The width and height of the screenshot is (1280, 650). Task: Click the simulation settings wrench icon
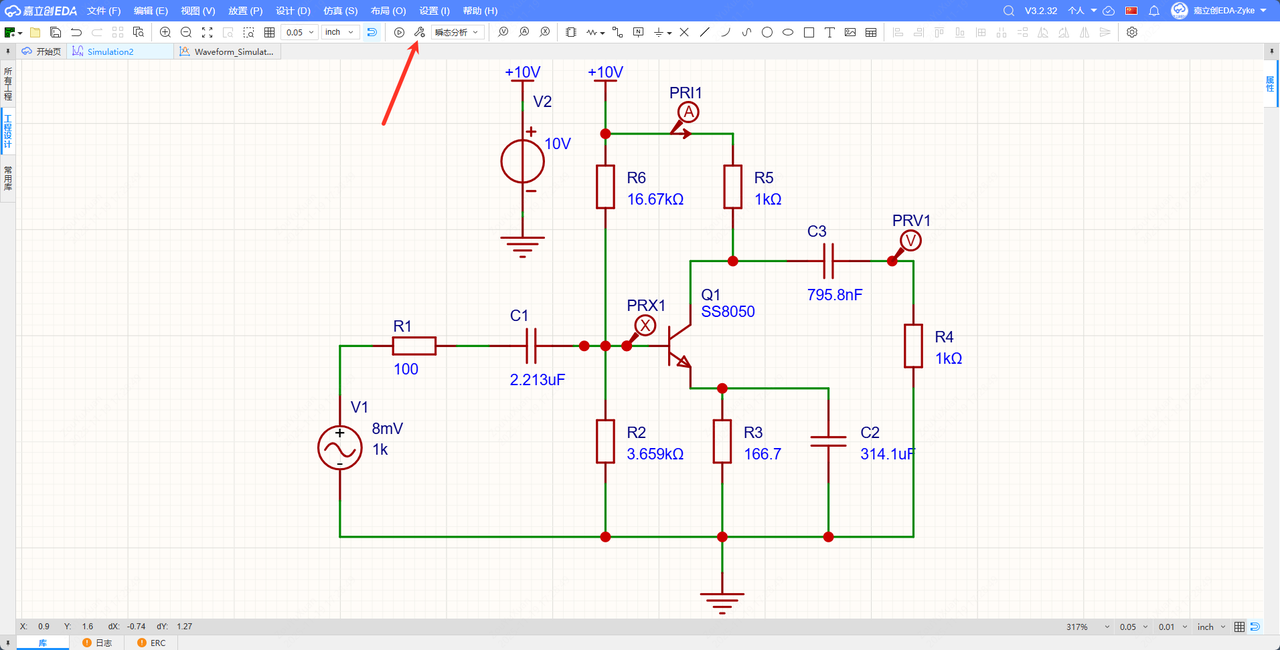tap(420, 32)
